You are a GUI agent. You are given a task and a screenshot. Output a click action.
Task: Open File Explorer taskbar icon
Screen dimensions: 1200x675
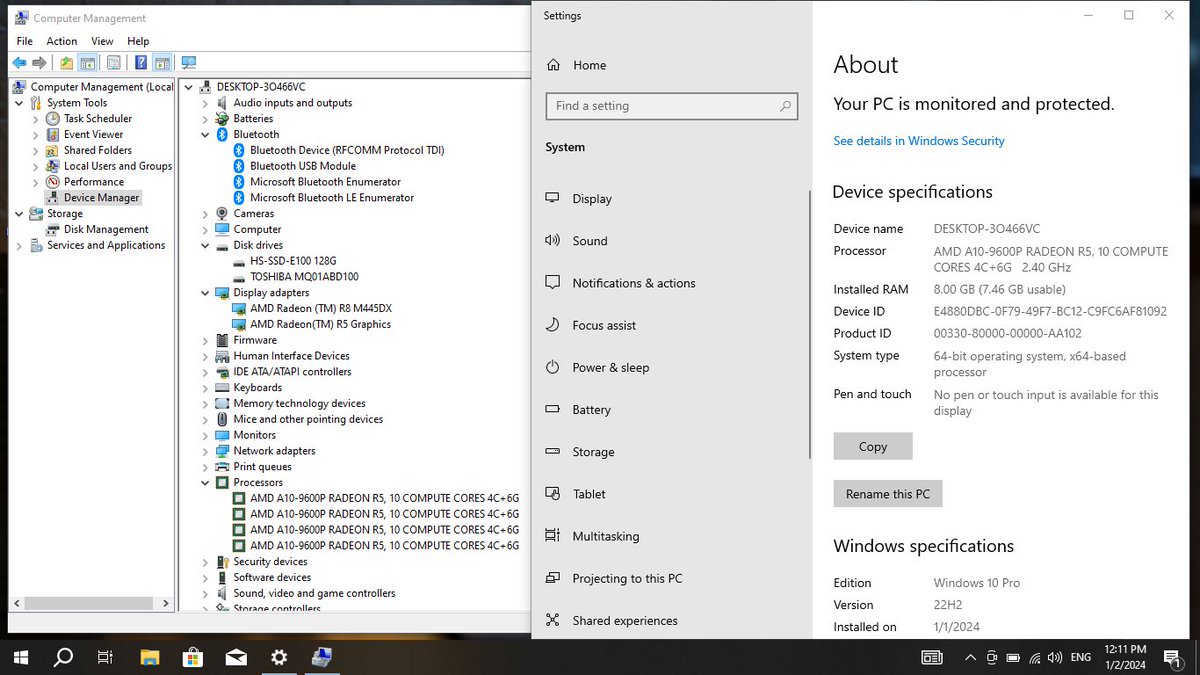tap(150, 657)
